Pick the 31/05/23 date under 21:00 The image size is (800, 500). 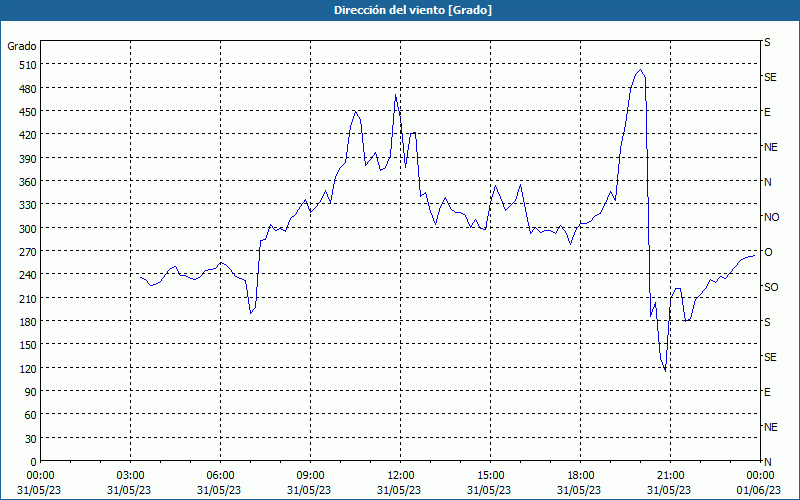pyautogui.click(x=669, y=490)
